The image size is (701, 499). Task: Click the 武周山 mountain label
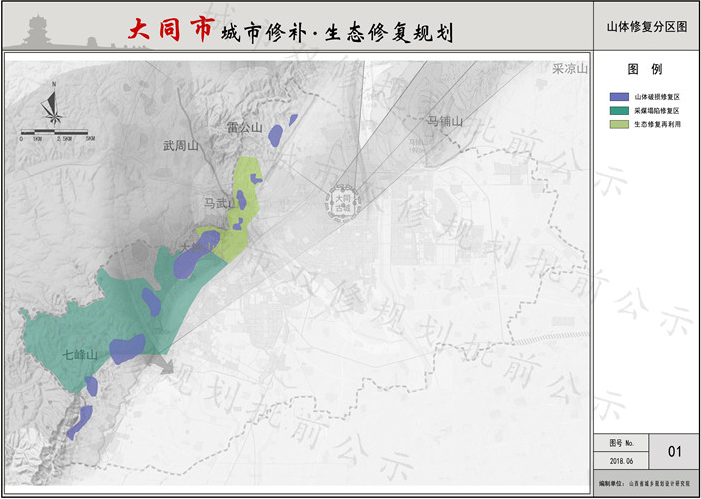tap(182, 146)
